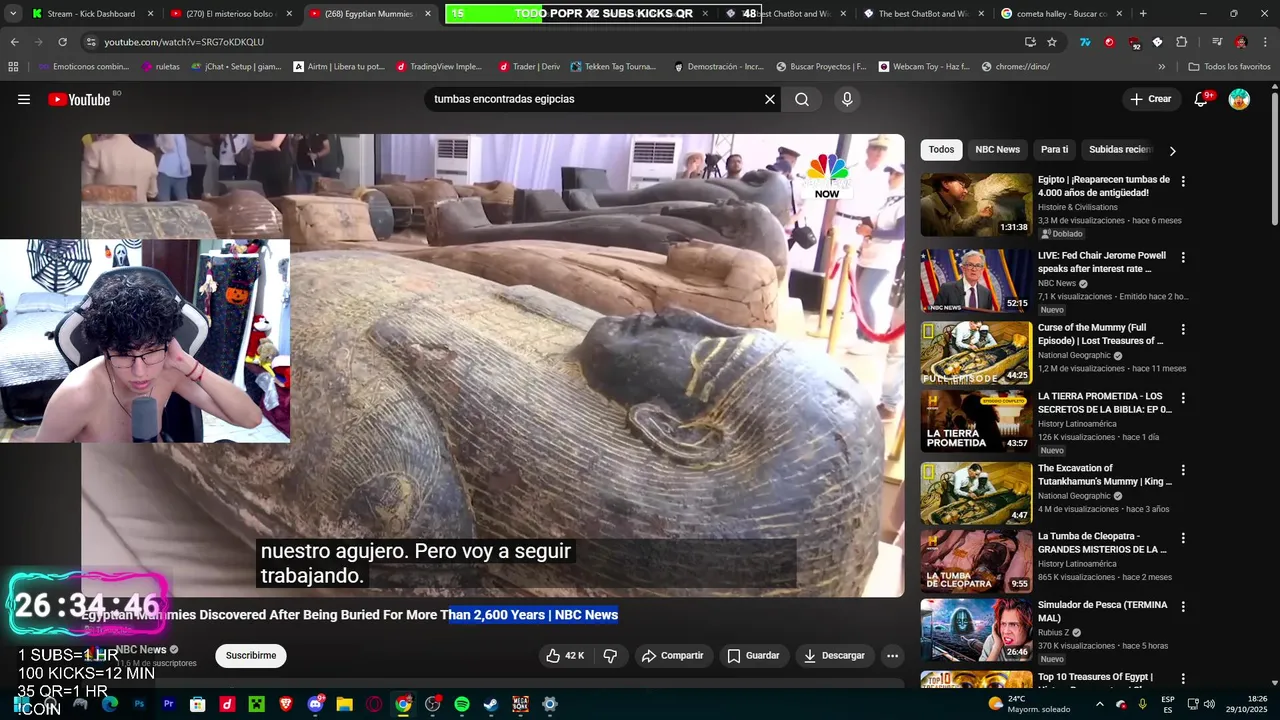Reload the page in Chrome
This screenshot has width=1280, height=720.
coord(62,42)
